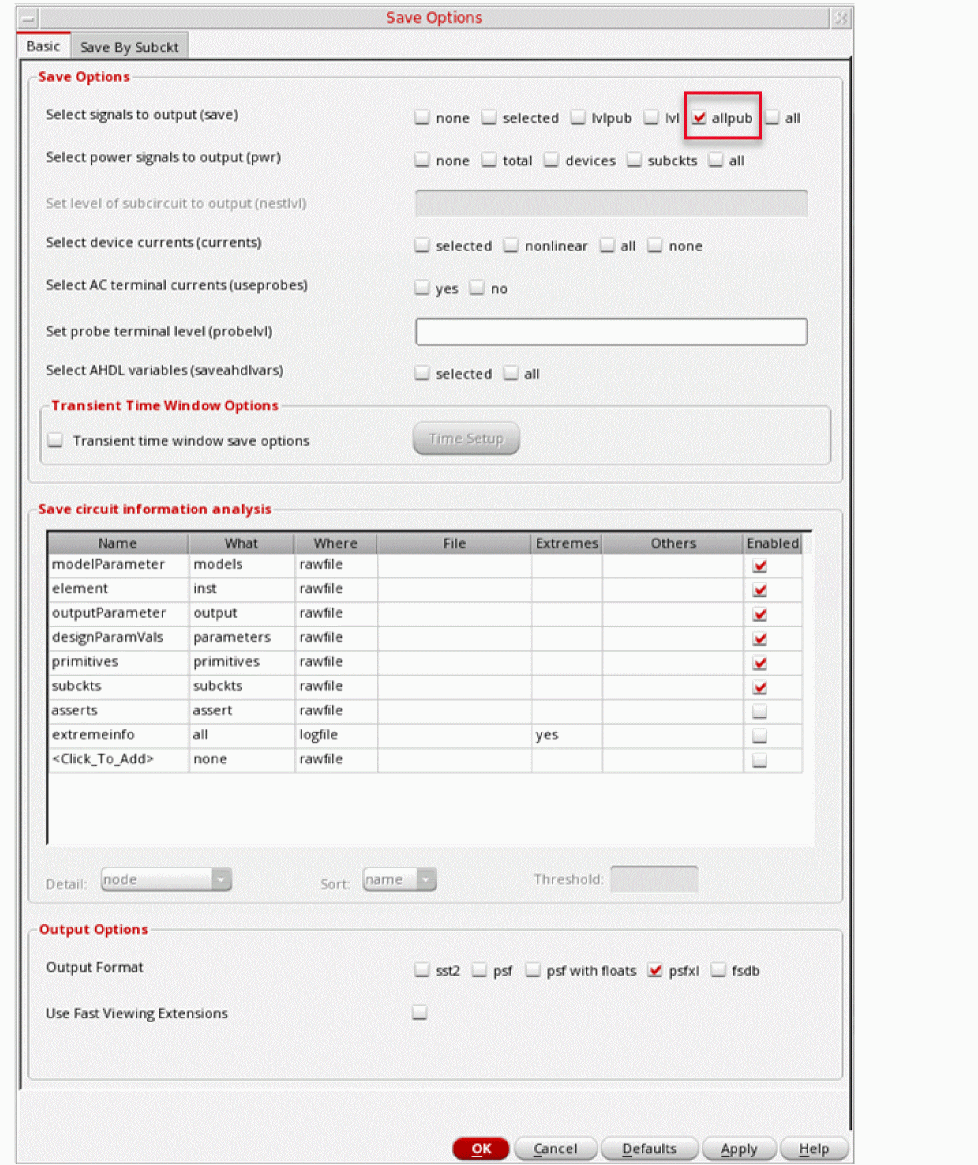Open the Sort 'name' dropdown
Viewport: 978px width, 1165px height.
coord(399,880)
